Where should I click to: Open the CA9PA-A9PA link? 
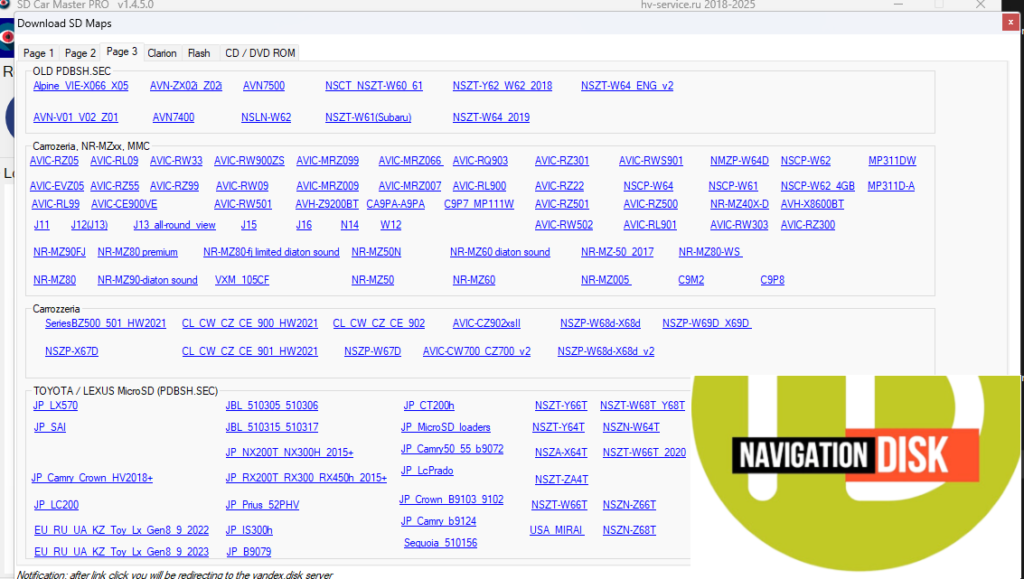click(x=395, y=204)
